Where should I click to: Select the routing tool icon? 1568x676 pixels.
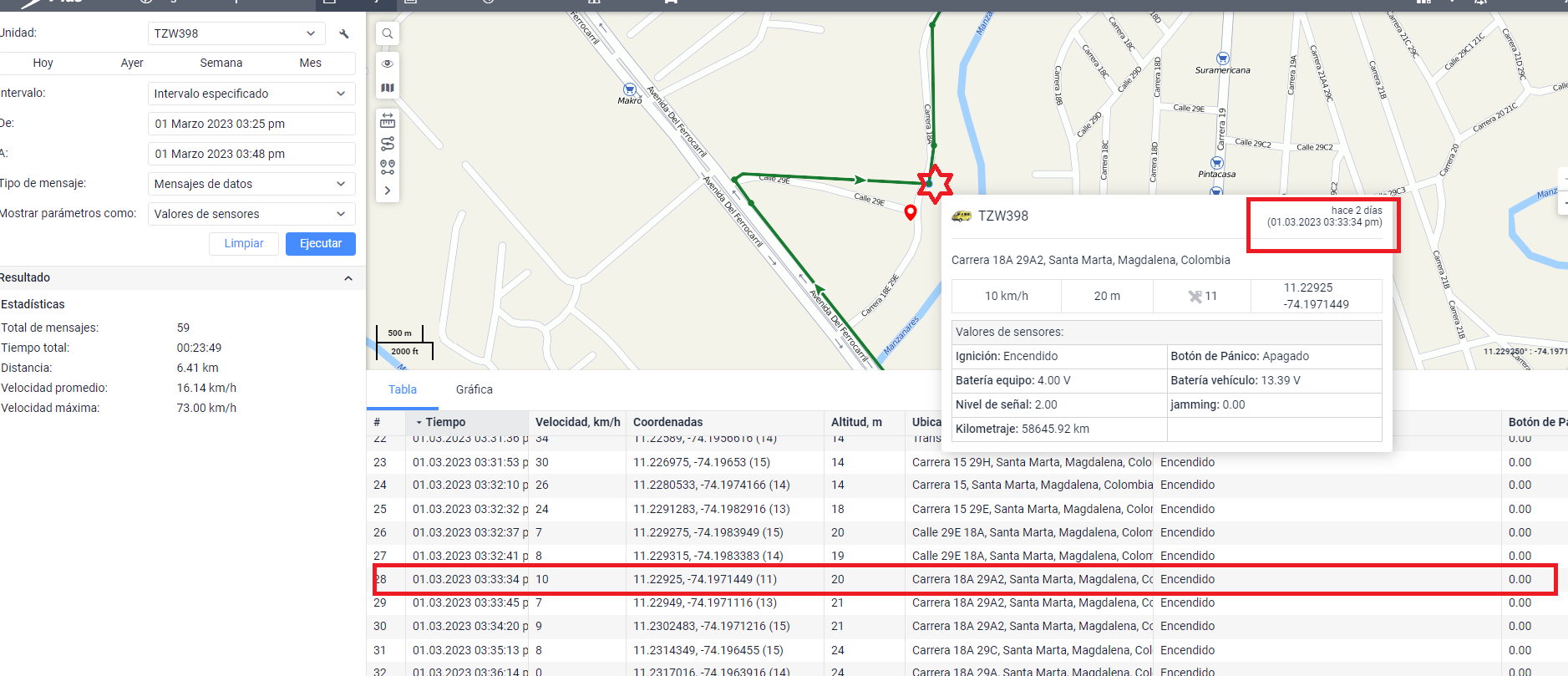(x=388, y=144)
